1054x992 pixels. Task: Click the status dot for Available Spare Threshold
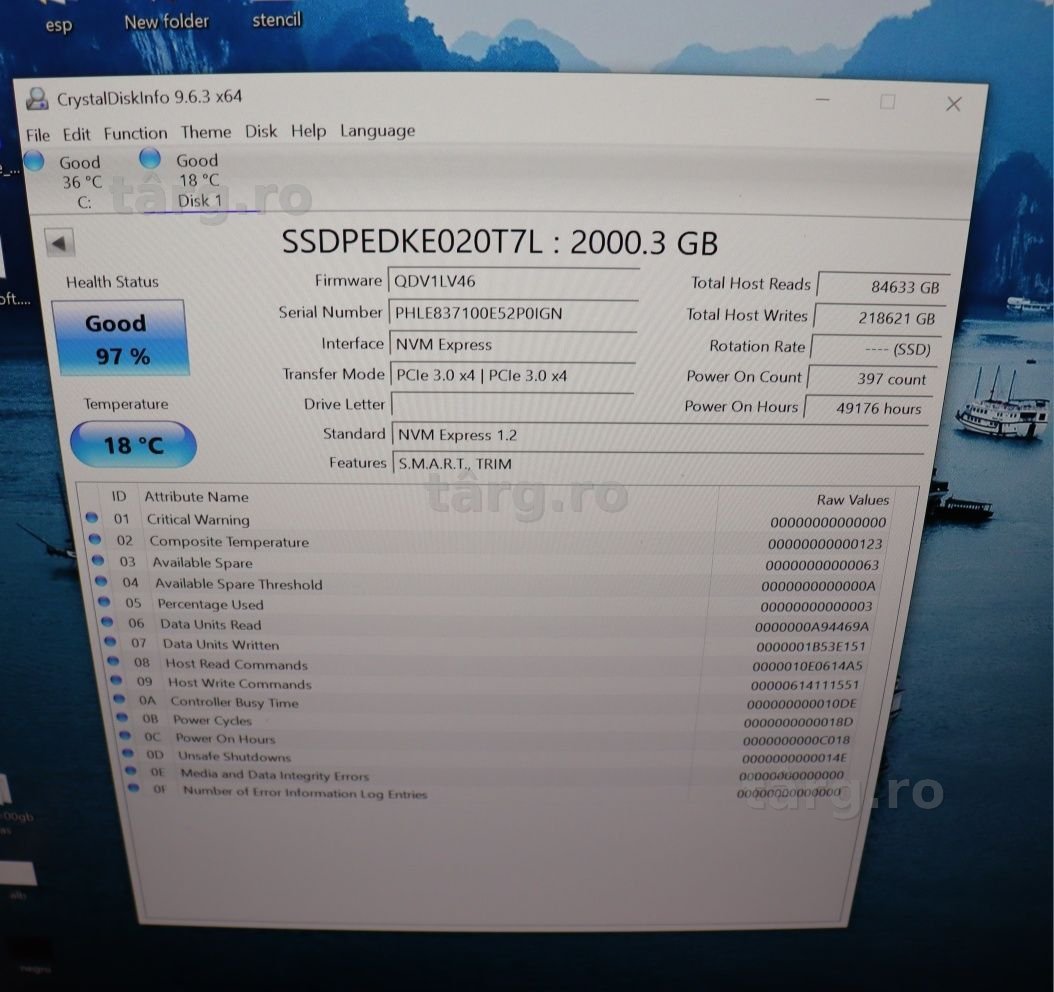101,581
